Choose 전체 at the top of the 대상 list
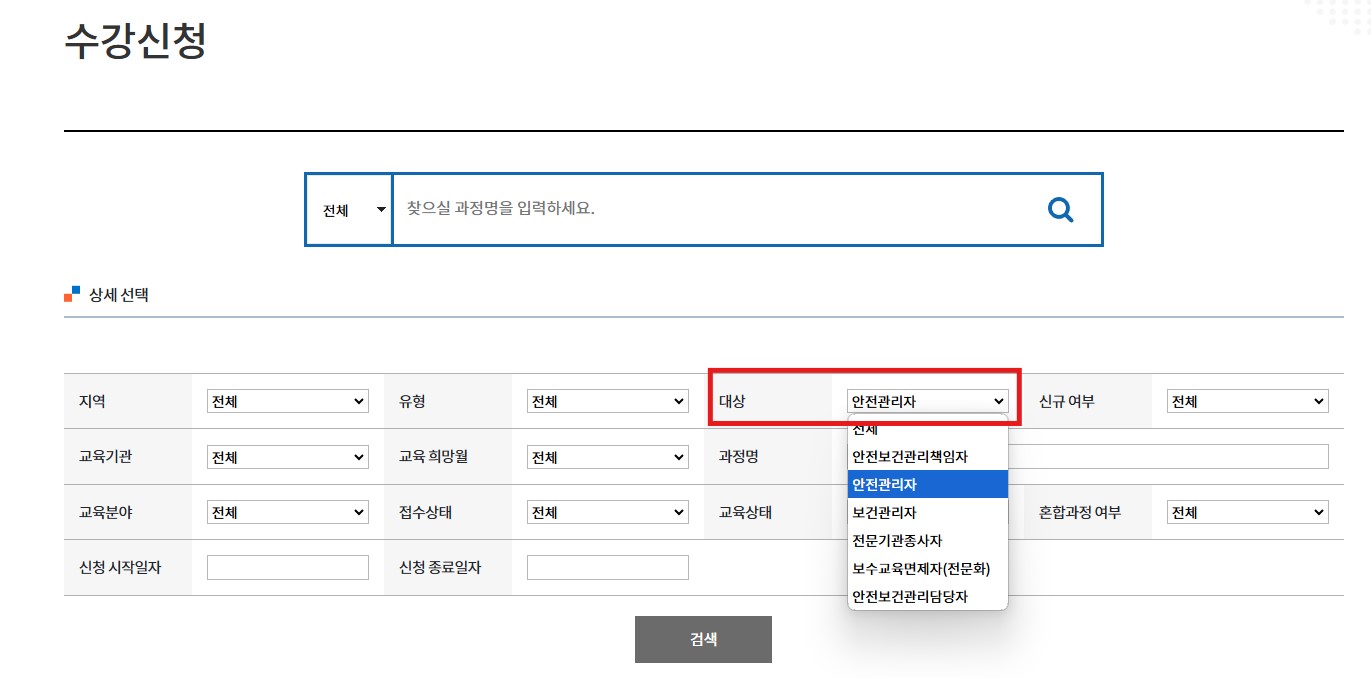The height and width of the screenshot is (678, 1371). click(x=927, y=428)
